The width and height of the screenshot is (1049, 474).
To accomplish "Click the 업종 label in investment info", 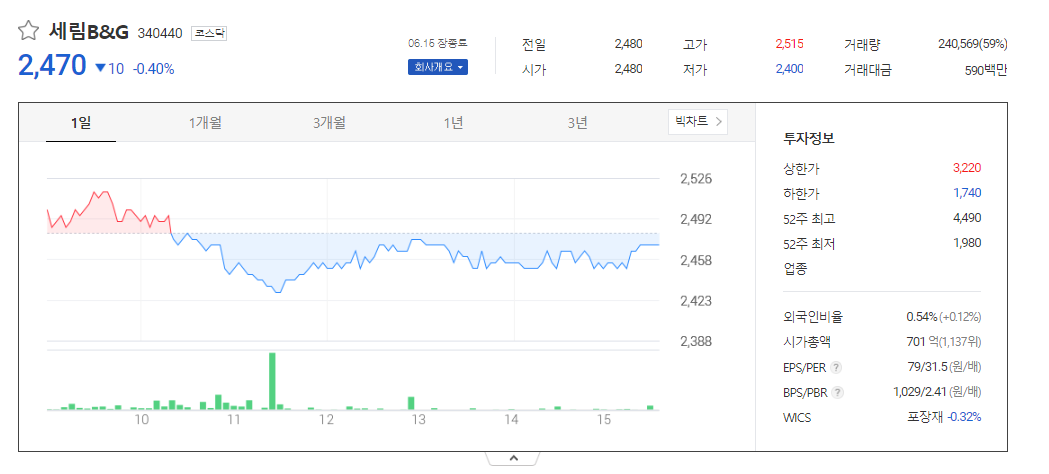I will [x=795, y=269].
